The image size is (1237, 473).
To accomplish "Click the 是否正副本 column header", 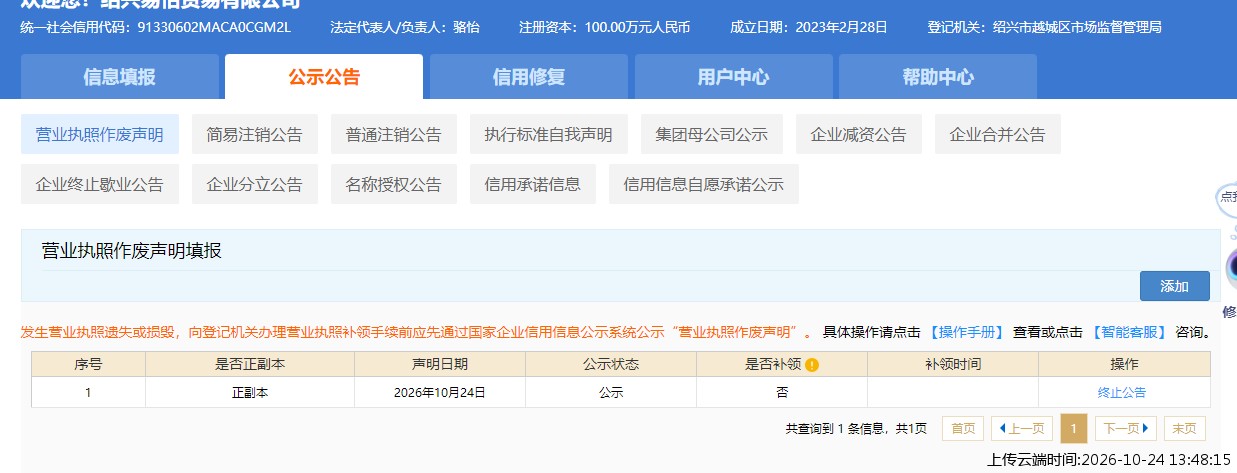I will [x=250, y=365].
